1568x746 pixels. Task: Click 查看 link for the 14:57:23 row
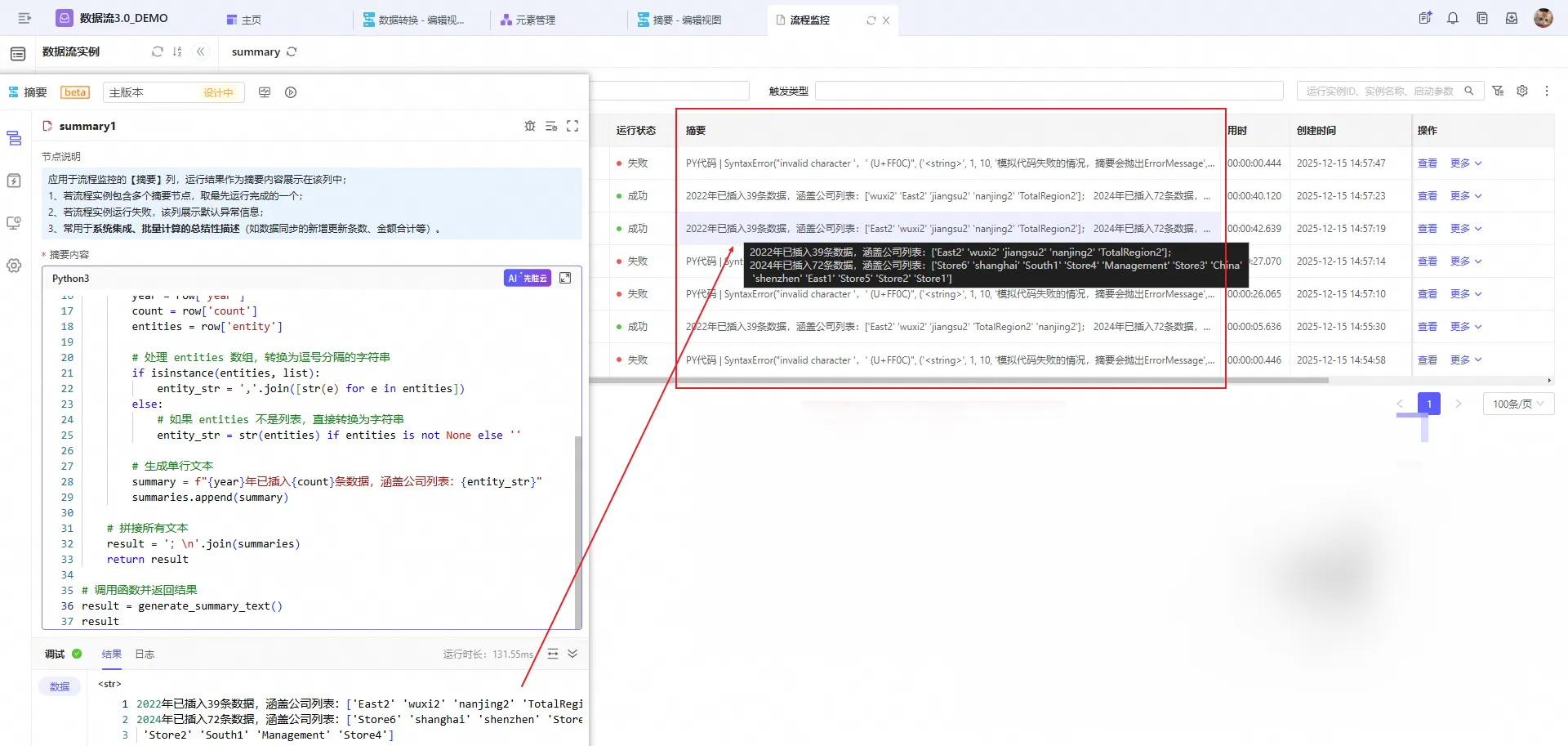1427,196
